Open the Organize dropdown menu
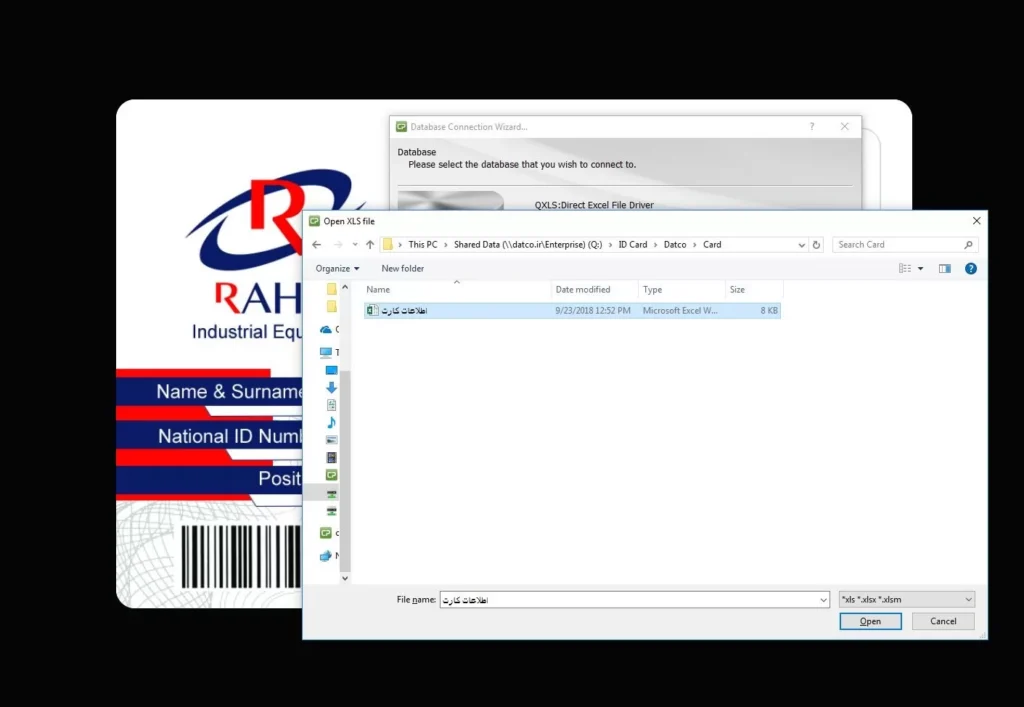 [x=337, y=268]
